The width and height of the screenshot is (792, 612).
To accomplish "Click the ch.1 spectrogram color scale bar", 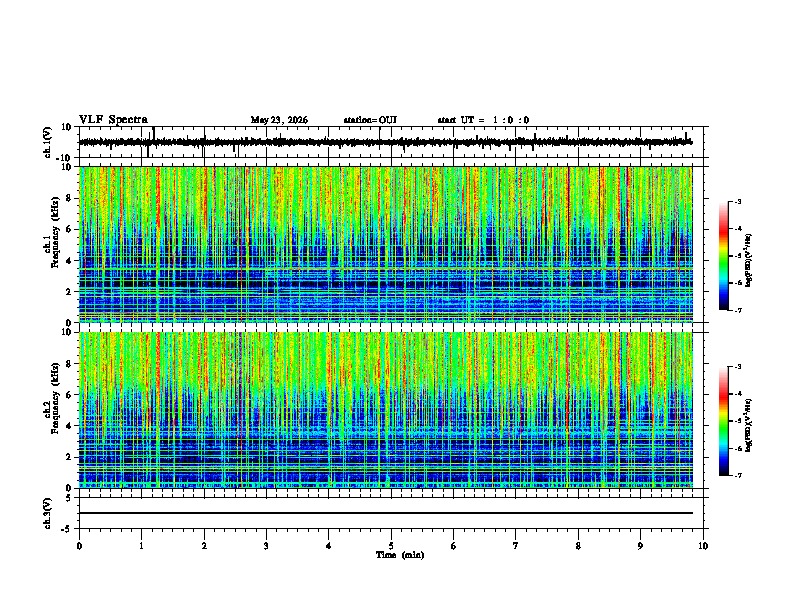I will tap(723, 256).
